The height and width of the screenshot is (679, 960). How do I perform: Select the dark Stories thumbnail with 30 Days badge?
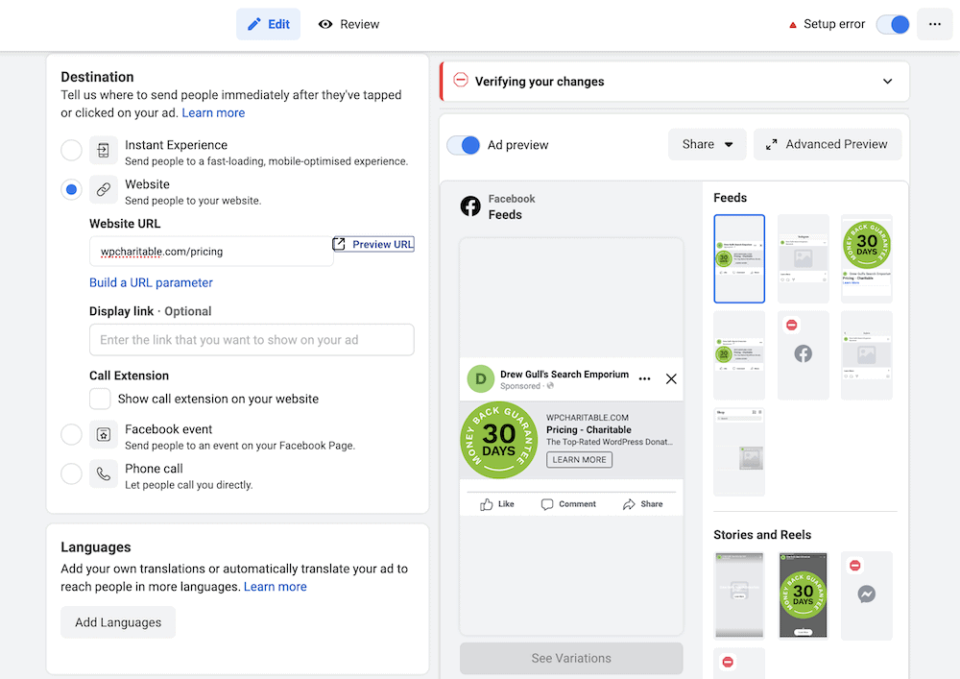(x=803, y=595)
